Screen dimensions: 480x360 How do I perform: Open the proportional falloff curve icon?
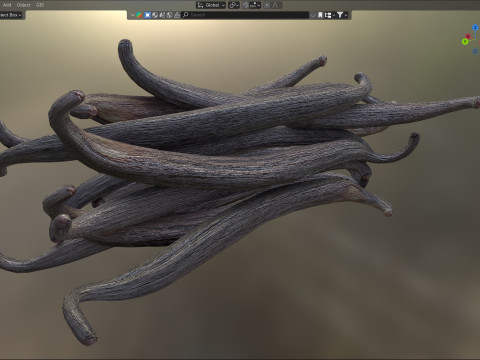coord(276,5)
